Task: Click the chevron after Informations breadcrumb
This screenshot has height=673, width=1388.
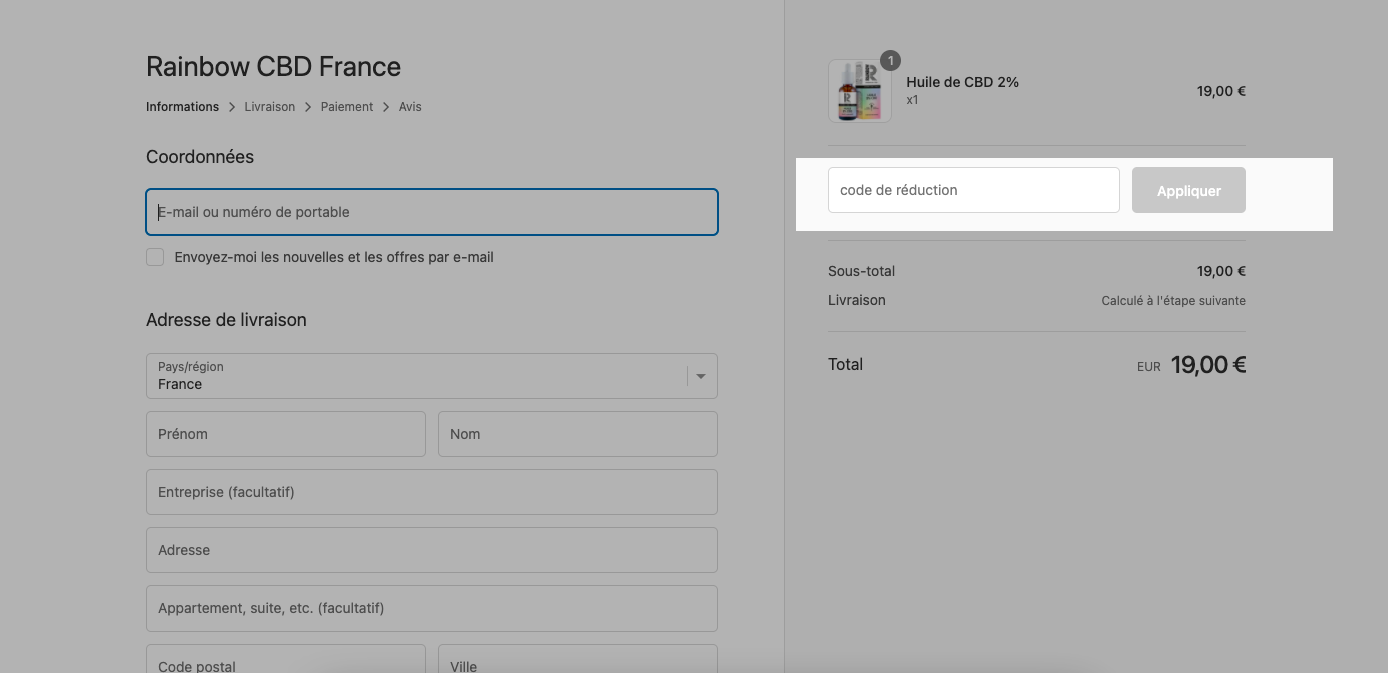Action: 232,107
